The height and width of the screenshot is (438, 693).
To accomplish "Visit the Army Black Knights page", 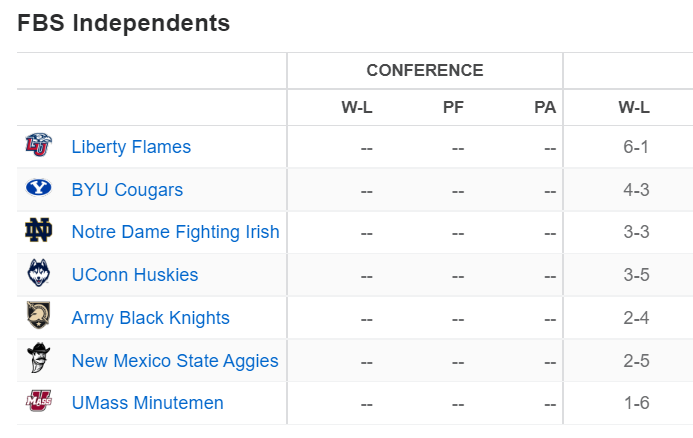I will [x=150, y=318].
